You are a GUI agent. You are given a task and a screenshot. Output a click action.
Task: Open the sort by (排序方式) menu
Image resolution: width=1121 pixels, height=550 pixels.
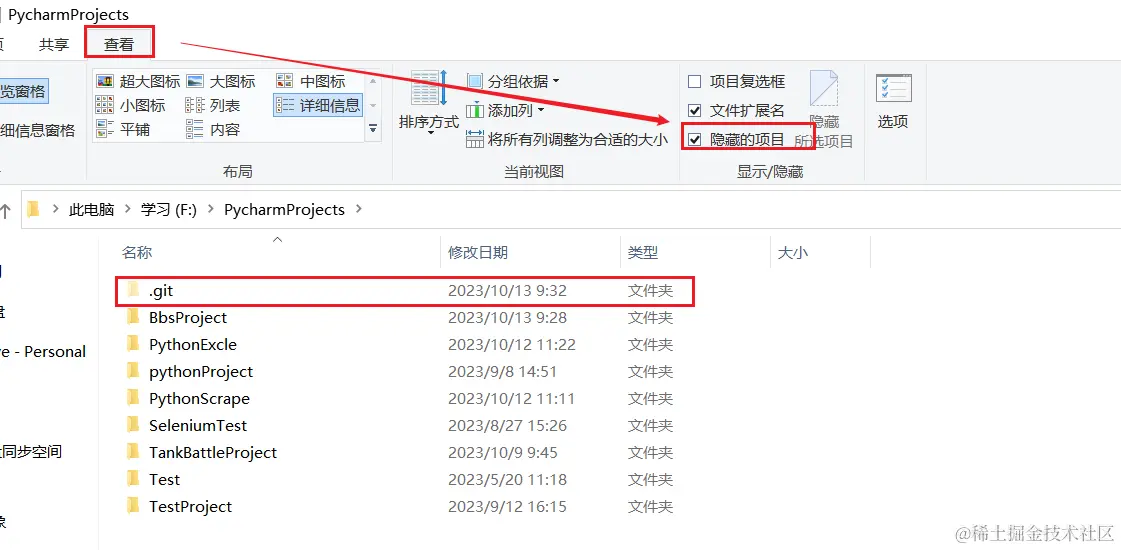point(429,102)
